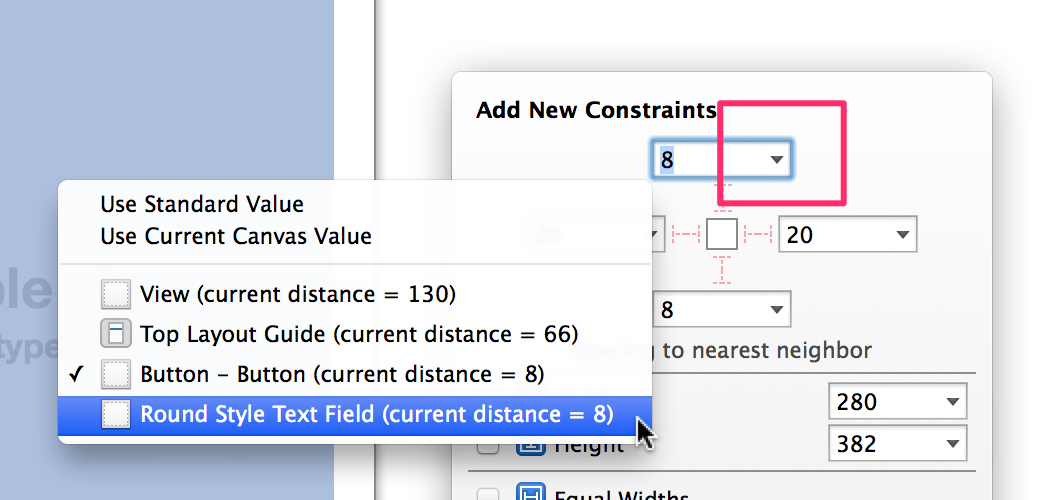1050x500 pixels.
Task: Check the Height constraint checkbox
Action: [x=488, y=446]
